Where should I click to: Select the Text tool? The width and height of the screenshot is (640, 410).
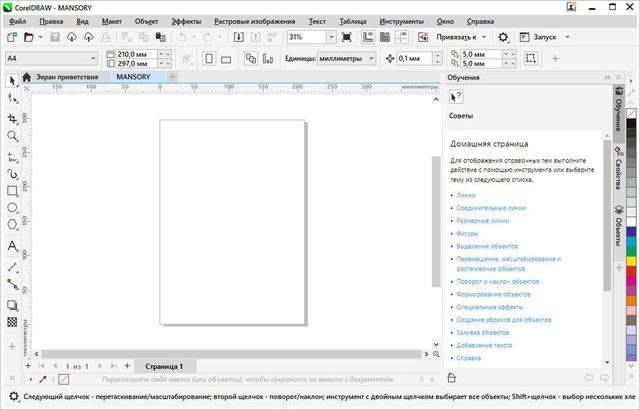point(12,245)
